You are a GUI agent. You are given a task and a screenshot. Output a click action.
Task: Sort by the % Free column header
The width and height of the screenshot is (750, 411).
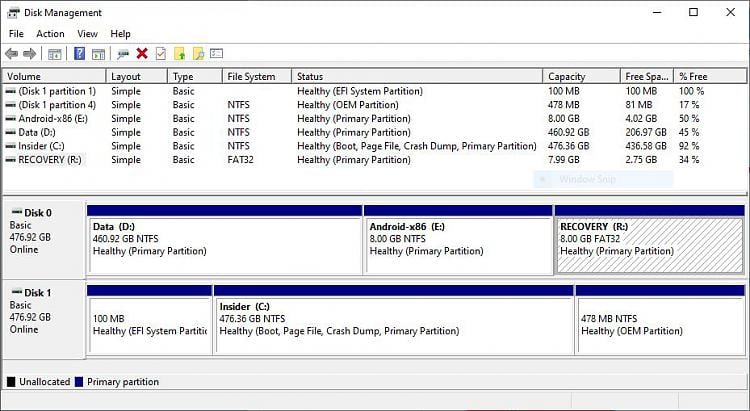click(710, 77)
